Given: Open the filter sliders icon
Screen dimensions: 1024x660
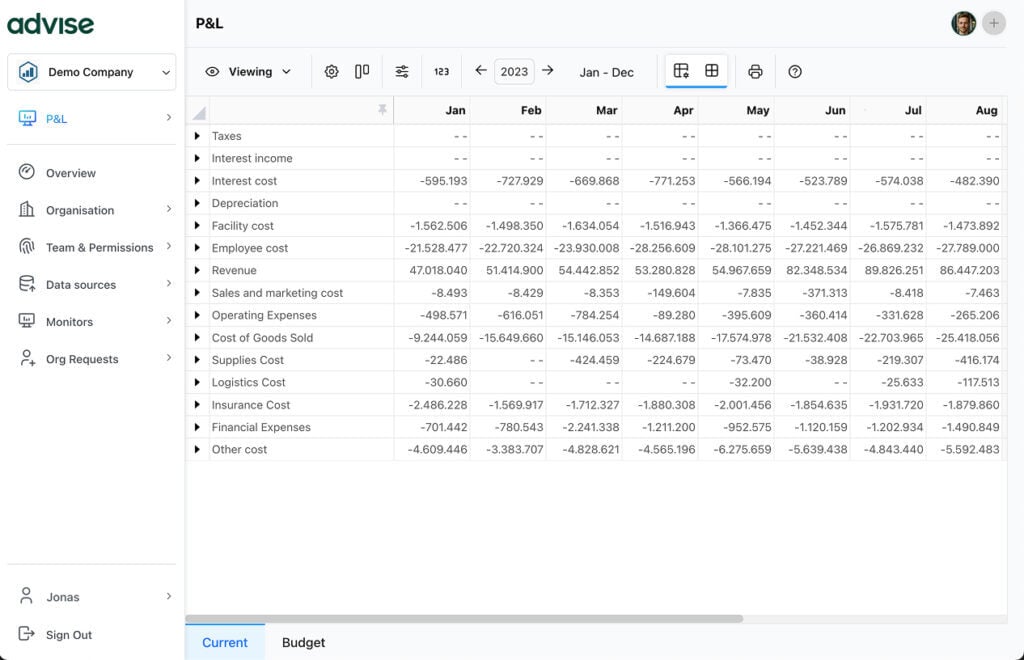Looking at the screenshot, I should click(x=402, y=72).
